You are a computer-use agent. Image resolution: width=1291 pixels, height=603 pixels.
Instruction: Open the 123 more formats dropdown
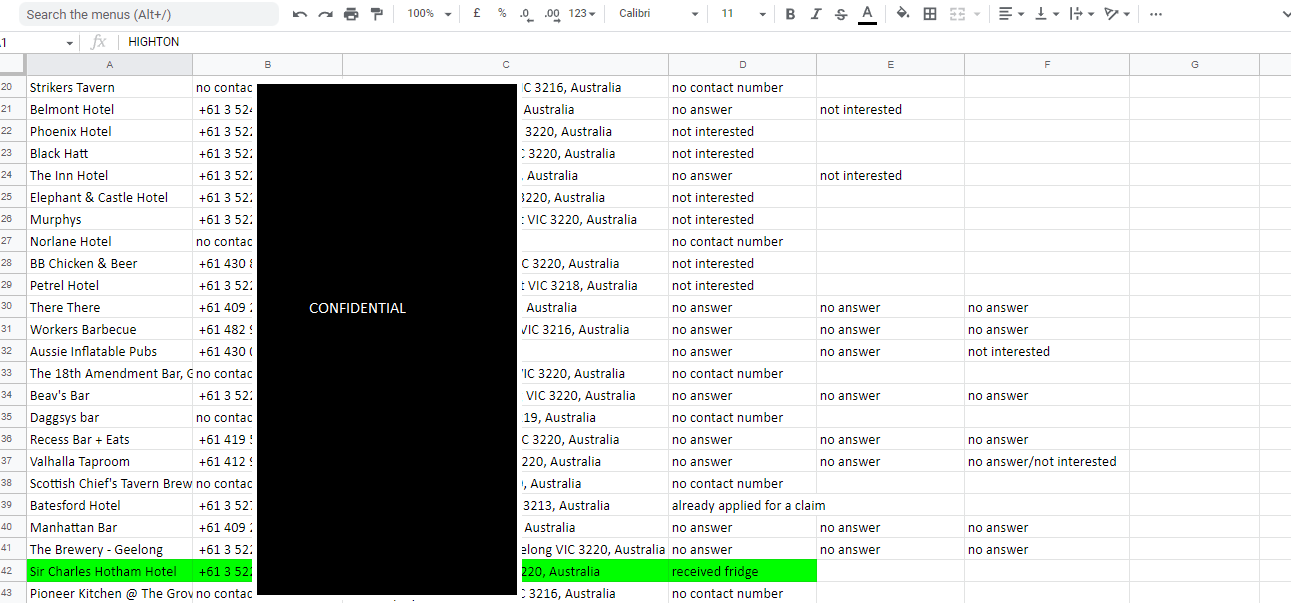pos(582,14)
